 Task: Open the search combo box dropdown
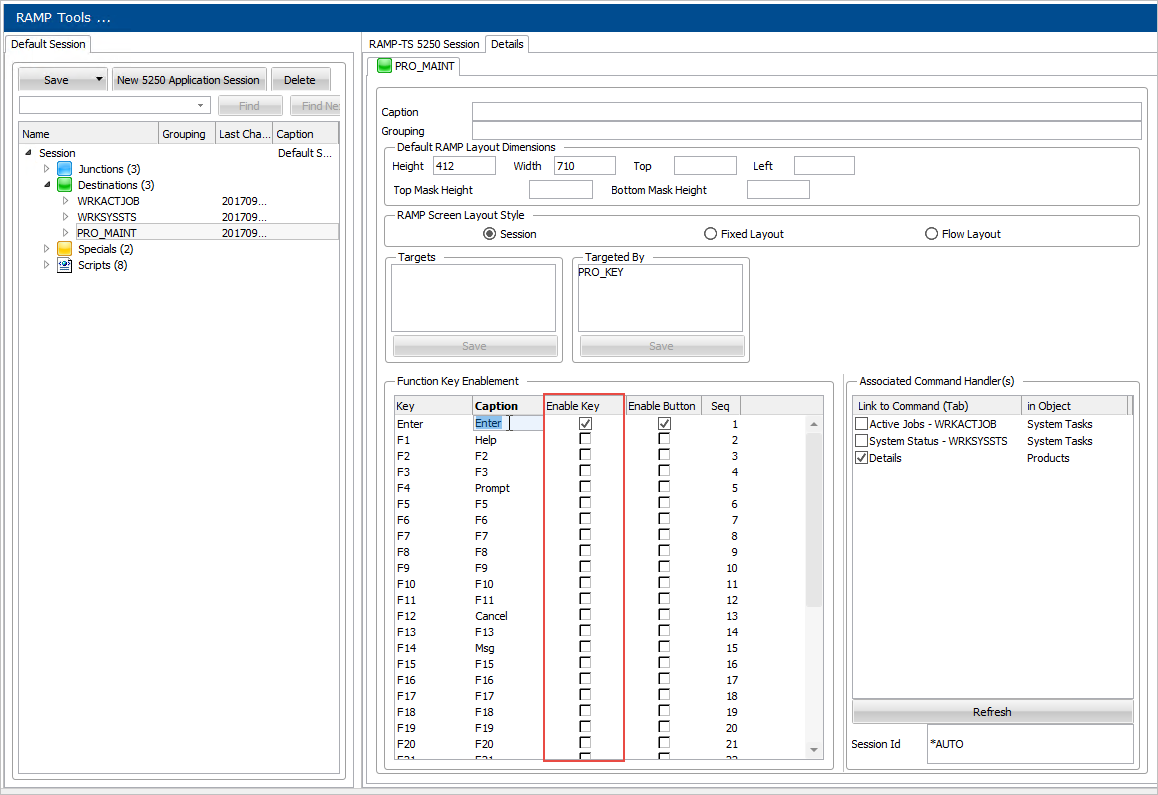pyautogui.click(x=200, y=106)
